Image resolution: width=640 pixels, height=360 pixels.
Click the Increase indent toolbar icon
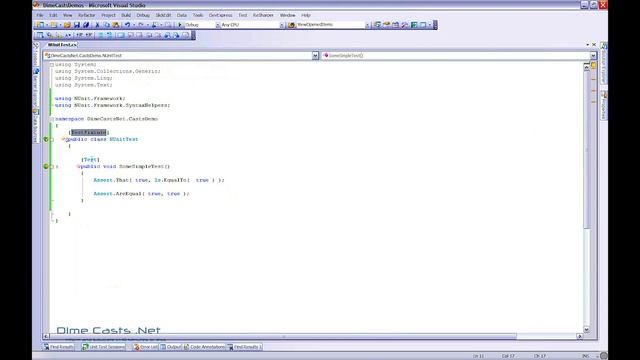(89, 36)
